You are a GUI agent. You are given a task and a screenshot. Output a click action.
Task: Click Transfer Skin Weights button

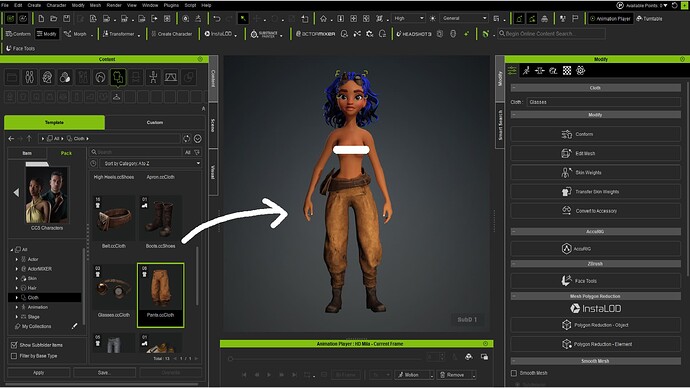click(595, 192)
